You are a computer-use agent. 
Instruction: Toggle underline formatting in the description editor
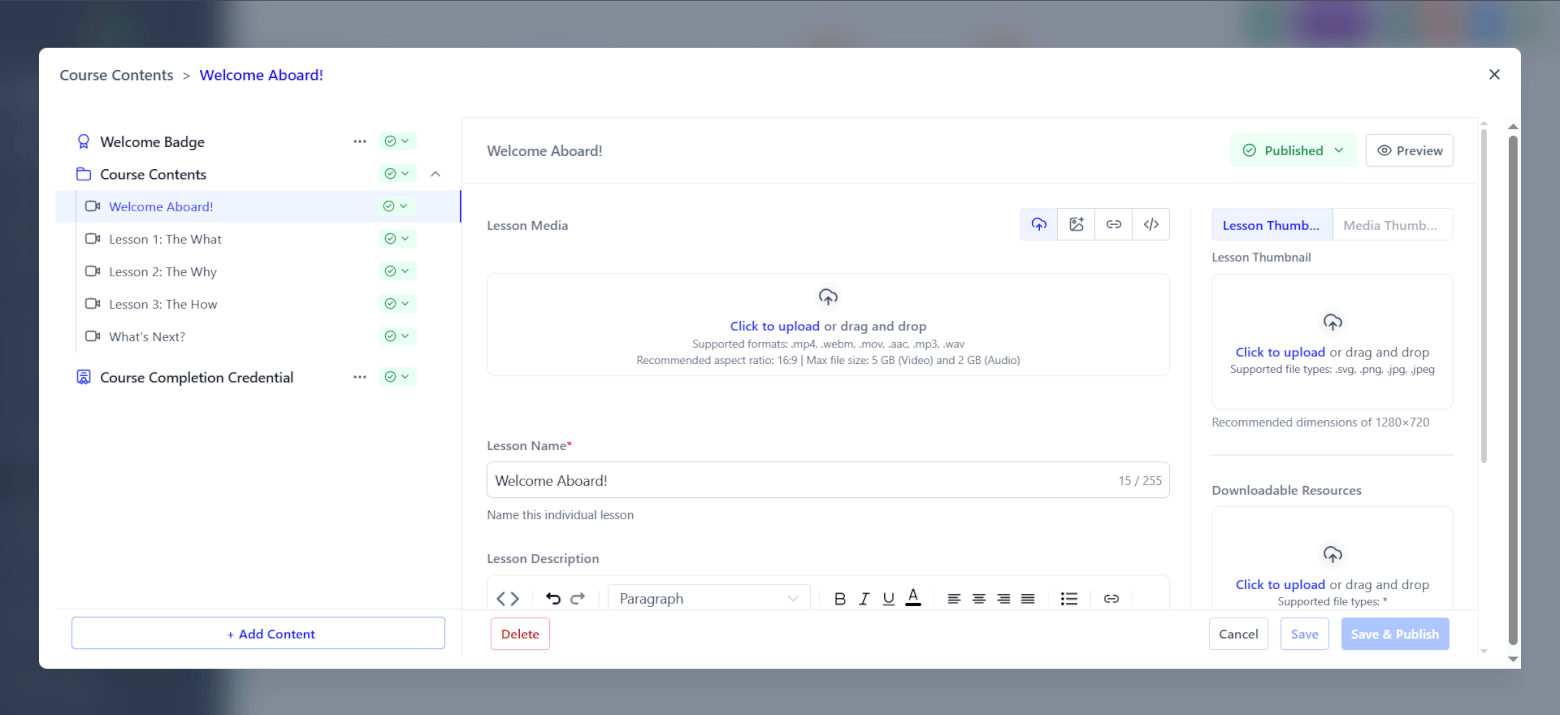(888, 599)
